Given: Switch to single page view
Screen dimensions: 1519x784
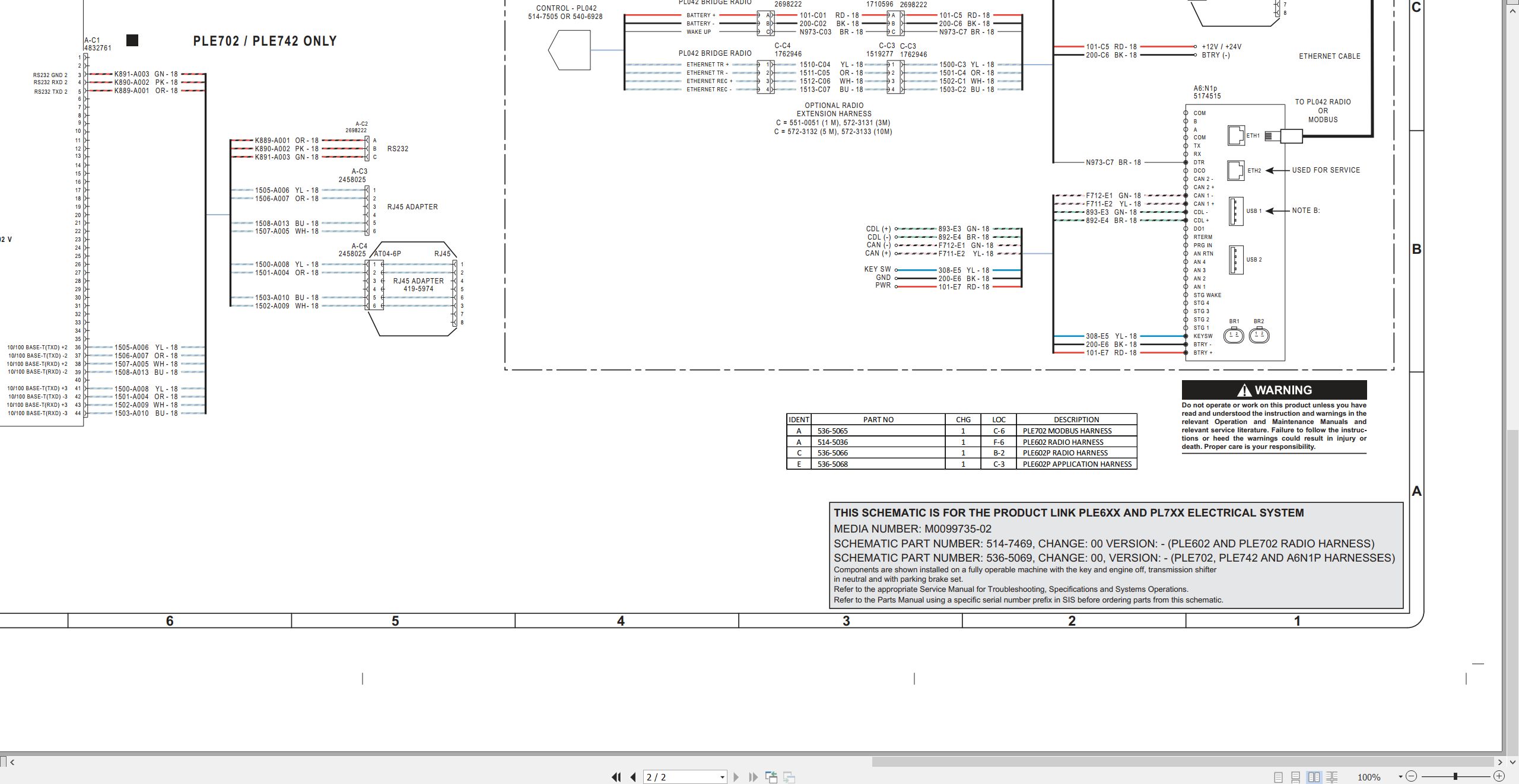Looking at the screenshot, I should click(1278, 777).
